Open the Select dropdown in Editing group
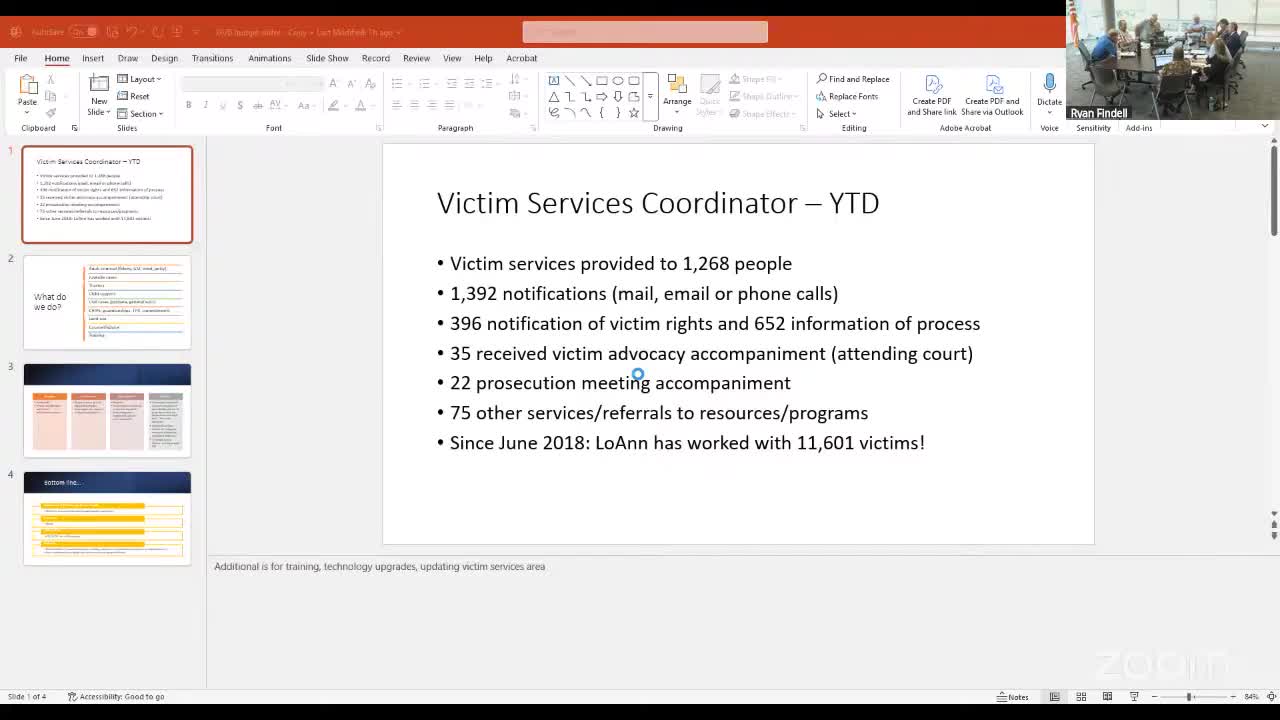Image resolution: width=1280 pixels, height=720 pixels. click(x=838, y=114)
